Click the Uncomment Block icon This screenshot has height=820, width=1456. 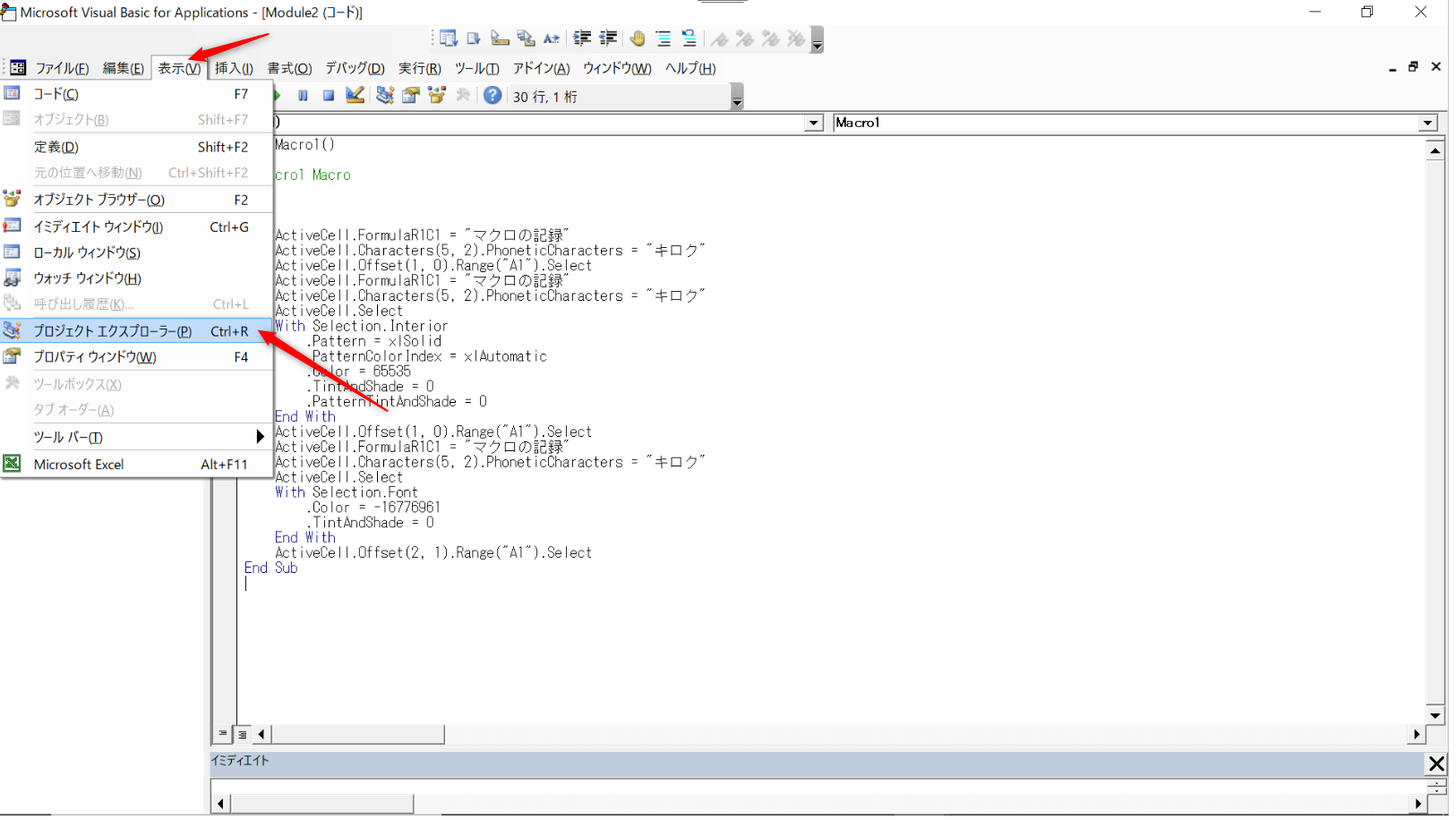pos(689,38)
